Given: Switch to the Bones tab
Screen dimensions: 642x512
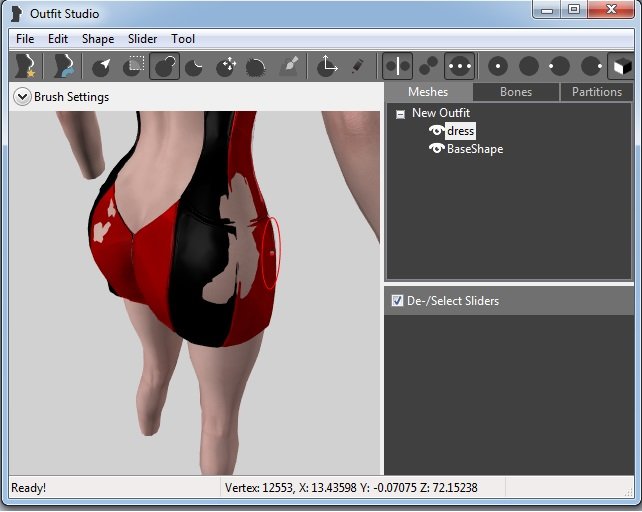Looking at the screenshot, I should pyautogui.click(x=515, y=92).
